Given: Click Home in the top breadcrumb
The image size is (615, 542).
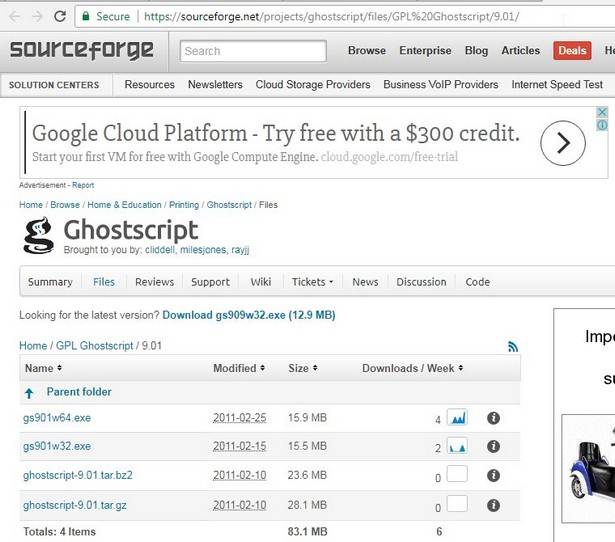Looking at the screenshot, I should [31, 205].
